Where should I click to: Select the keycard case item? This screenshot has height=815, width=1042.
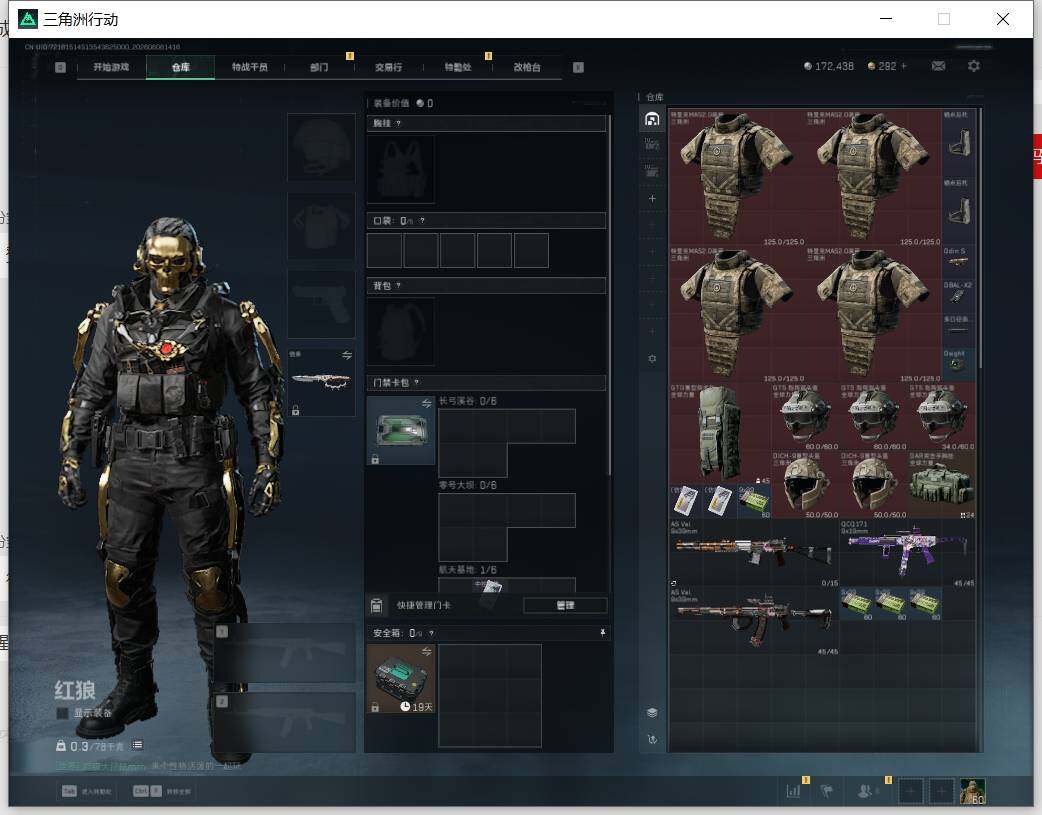(401, 430)
